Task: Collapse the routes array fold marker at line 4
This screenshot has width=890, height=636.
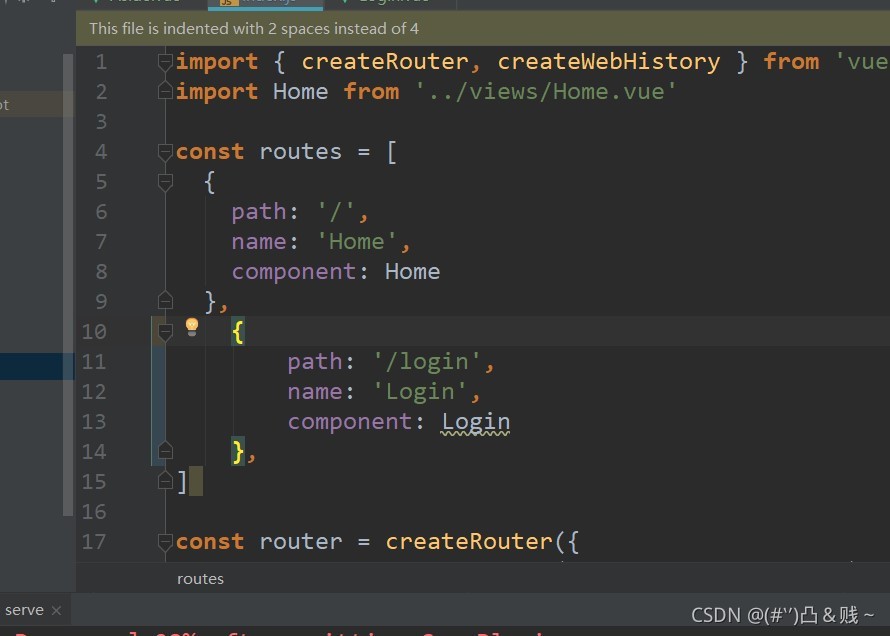Action: pyautogui.click(x=165, y=151)
